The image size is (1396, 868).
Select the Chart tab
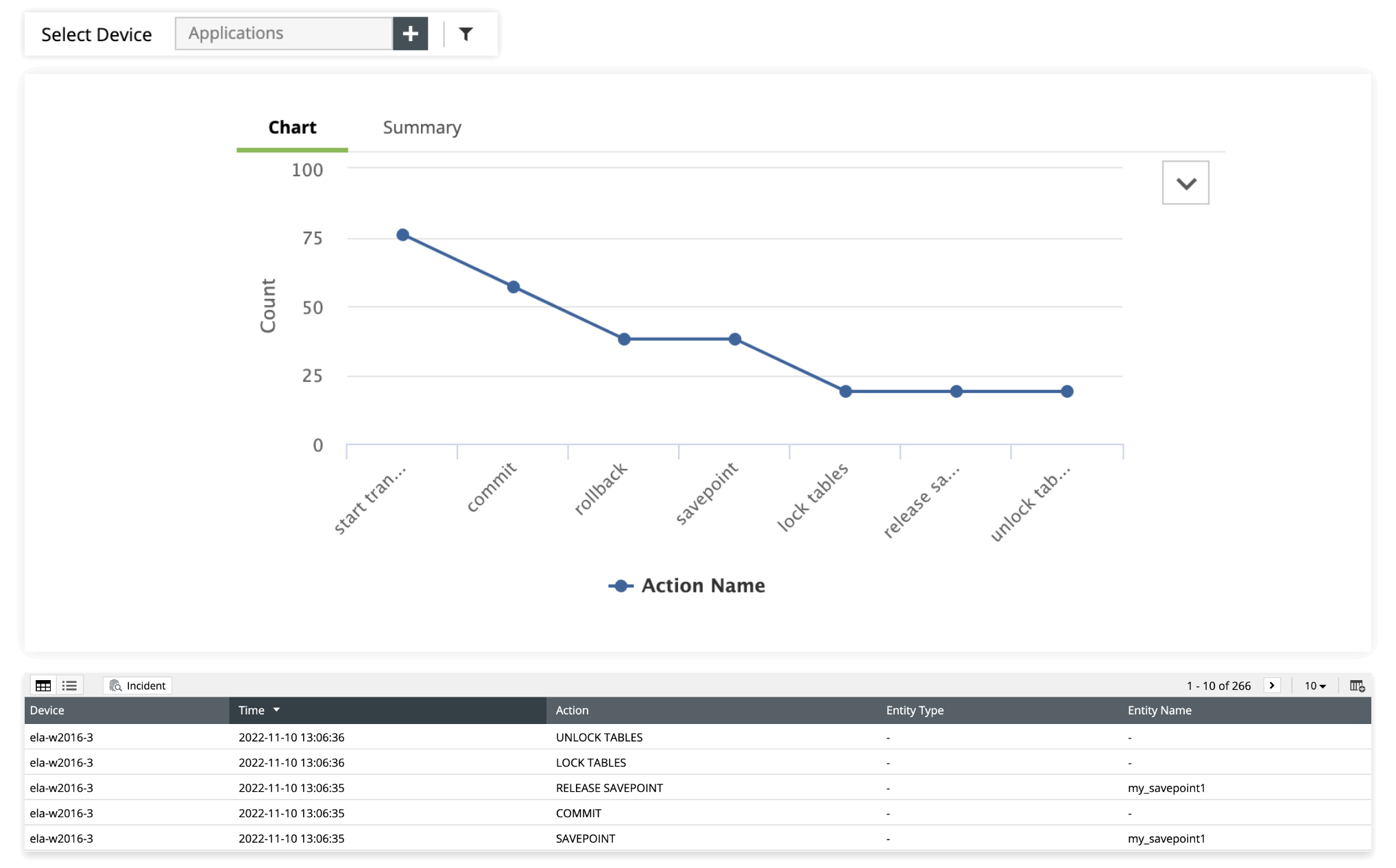click(x=292, y=128)
